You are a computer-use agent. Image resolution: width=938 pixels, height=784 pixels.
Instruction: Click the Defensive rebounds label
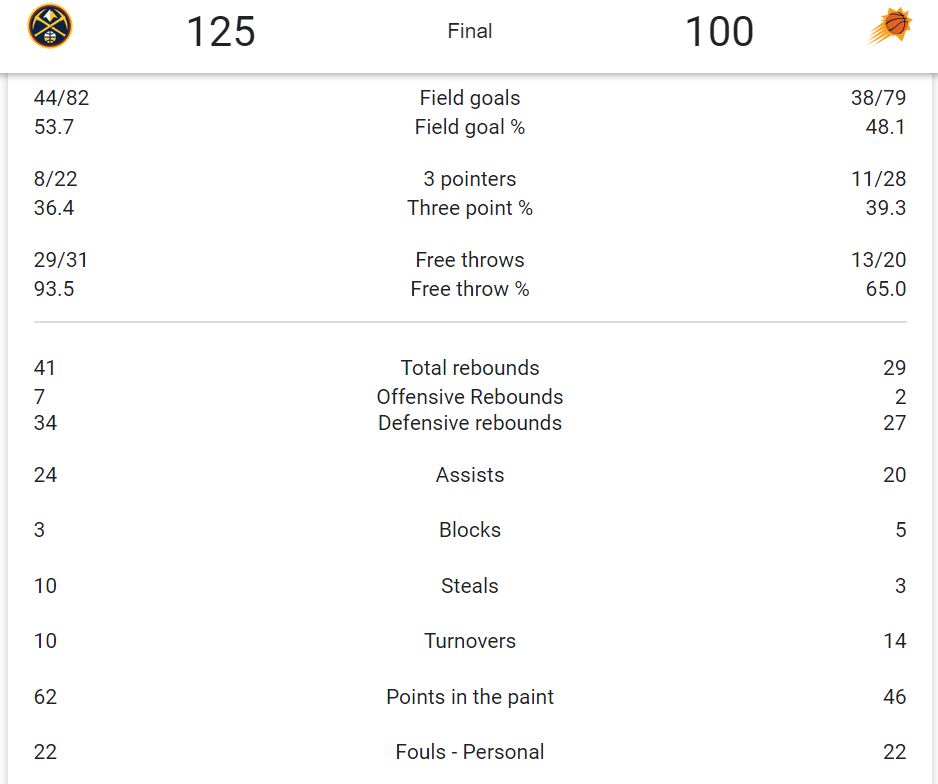470,423
